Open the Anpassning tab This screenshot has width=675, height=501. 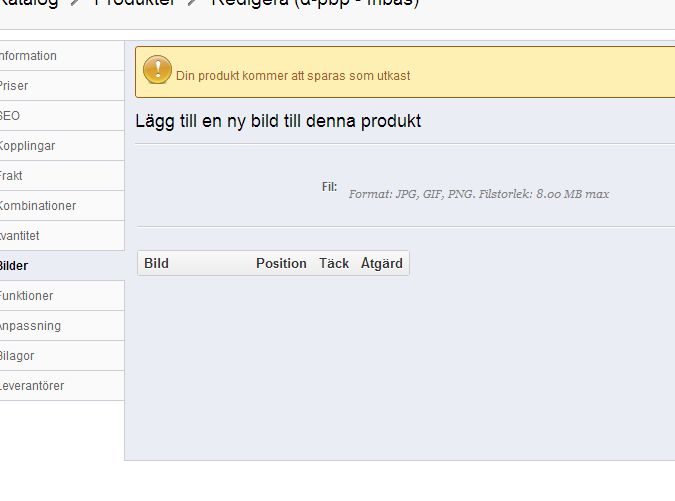click(x=30, y=326)
